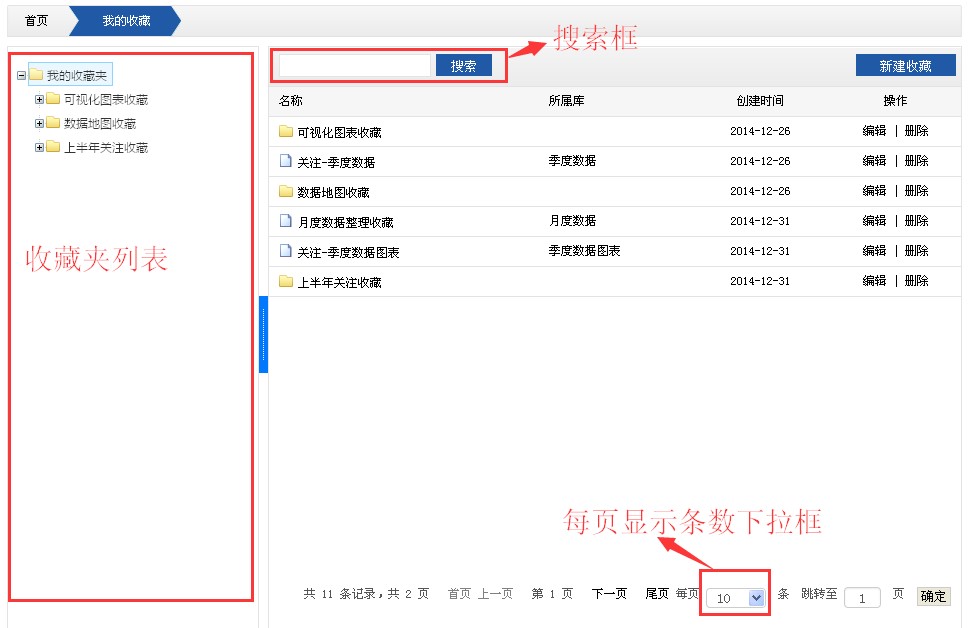
Task: Click the 名称 column header
Action: pos(291,100)
